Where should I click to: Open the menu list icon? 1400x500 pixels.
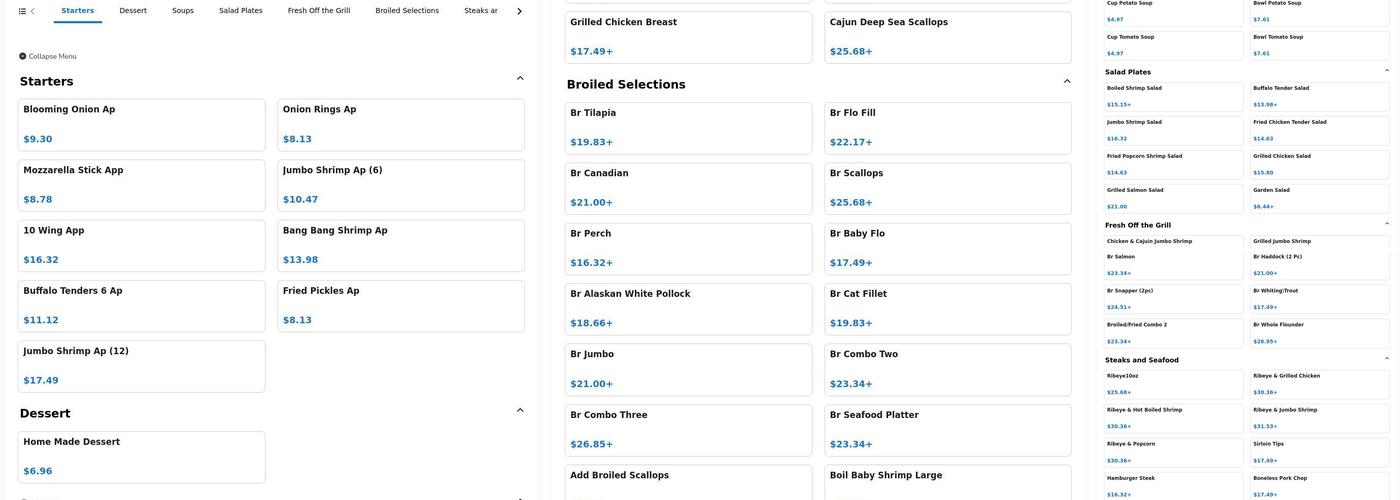pyautogui.click(x=22, y=11)
